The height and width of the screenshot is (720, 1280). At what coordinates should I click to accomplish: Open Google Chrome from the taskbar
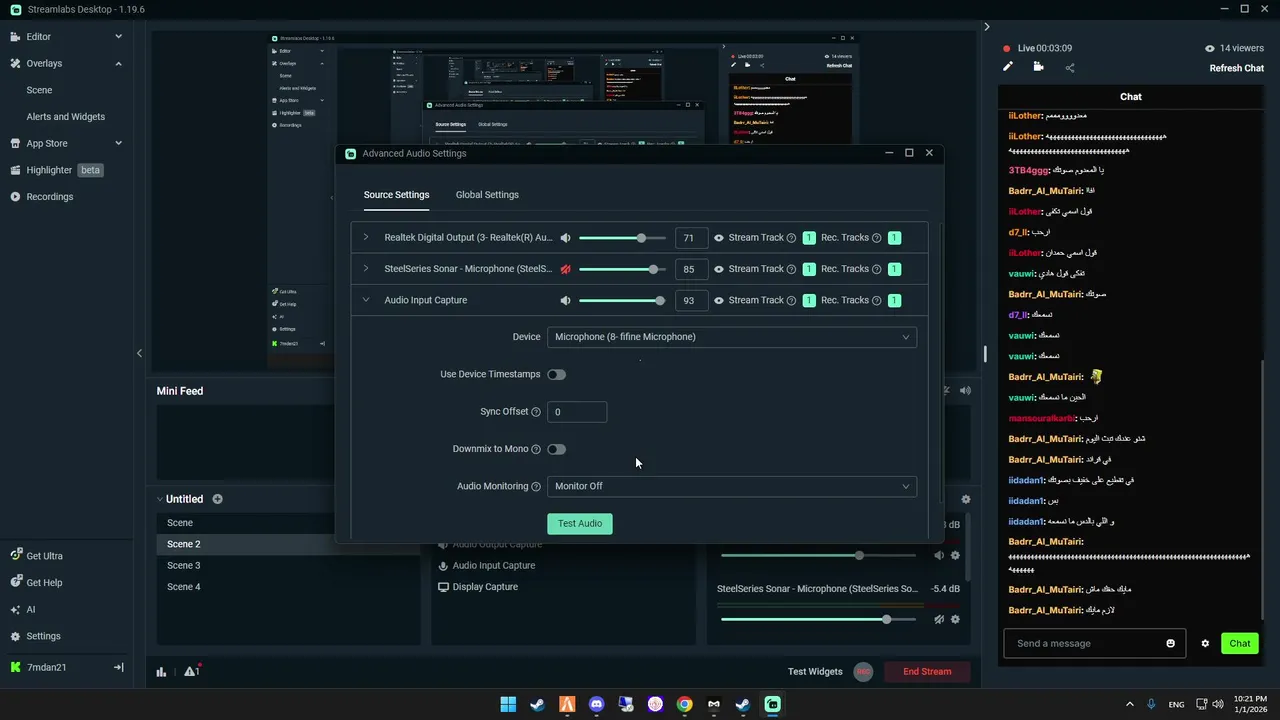[684, 704]
